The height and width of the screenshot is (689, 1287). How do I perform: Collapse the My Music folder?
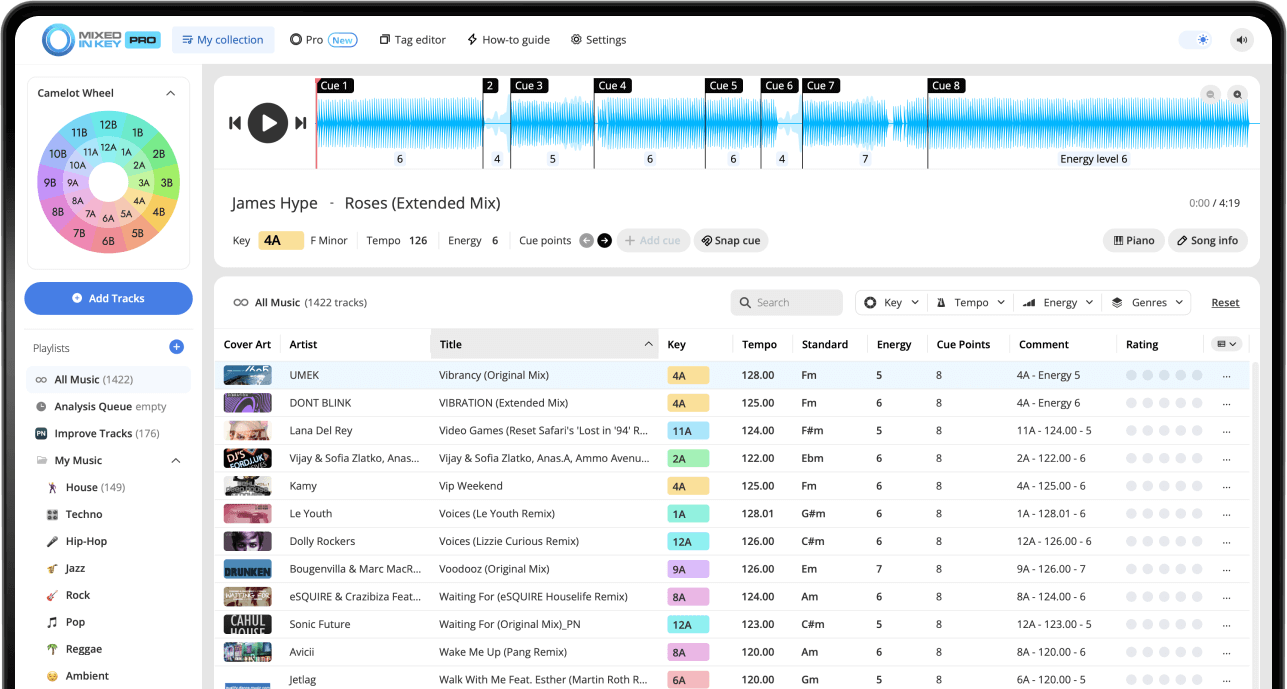pyautogui.click(x=176, y=460)
